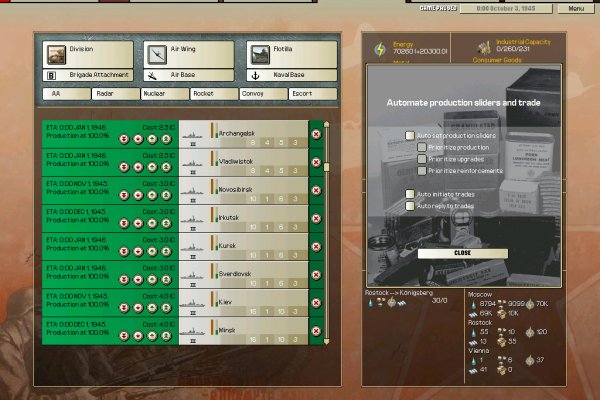
Task: Toggle Prioritize upgrades checkbox
Action: pyautogui.click(x=422, y=159)
